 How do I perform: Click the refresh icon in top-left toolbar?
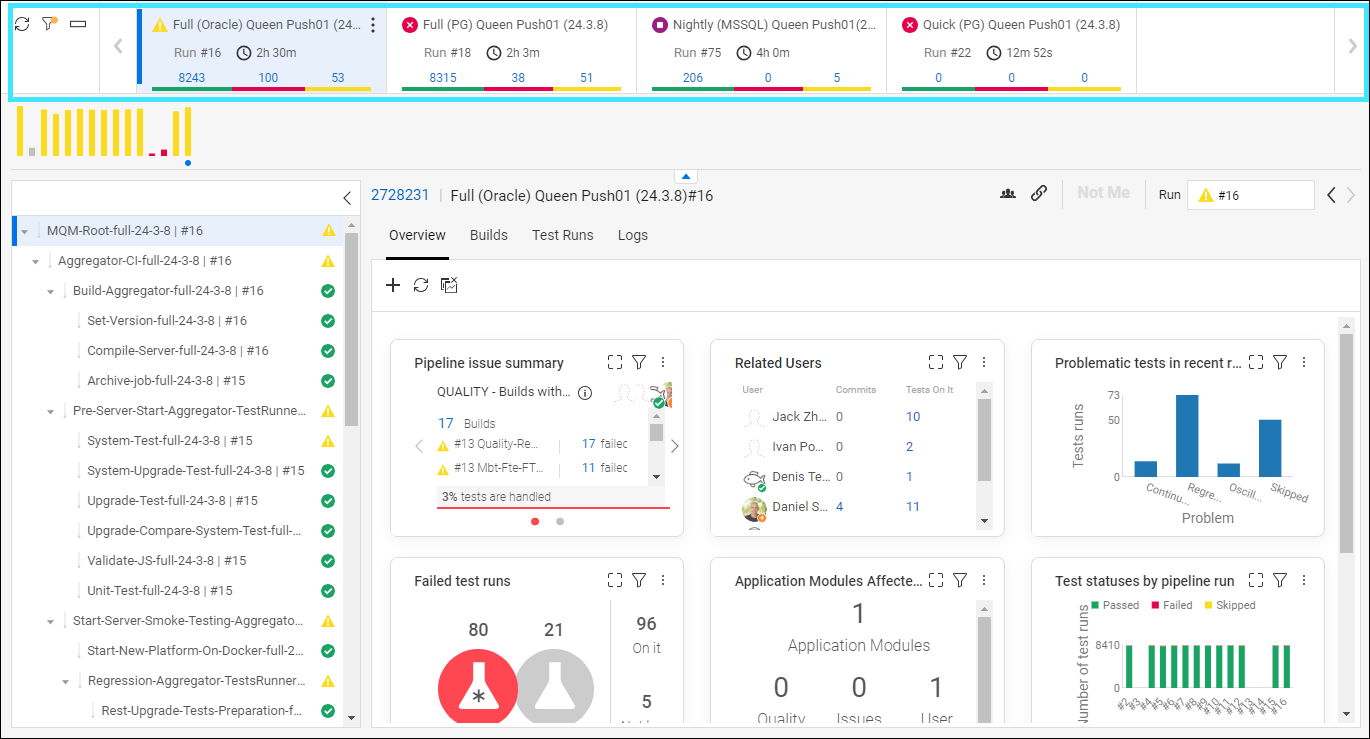pos(22,23)
